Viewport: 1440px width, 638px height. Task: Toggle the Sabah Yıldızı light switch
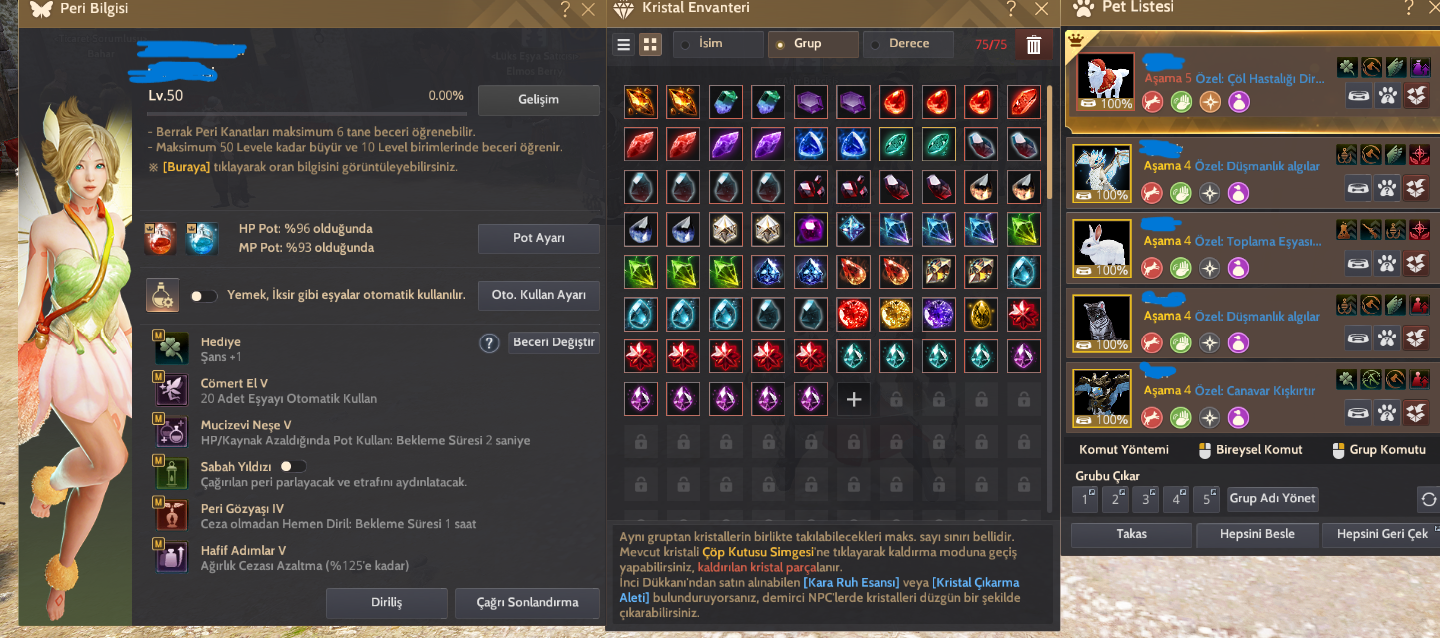tap(293, 466)
